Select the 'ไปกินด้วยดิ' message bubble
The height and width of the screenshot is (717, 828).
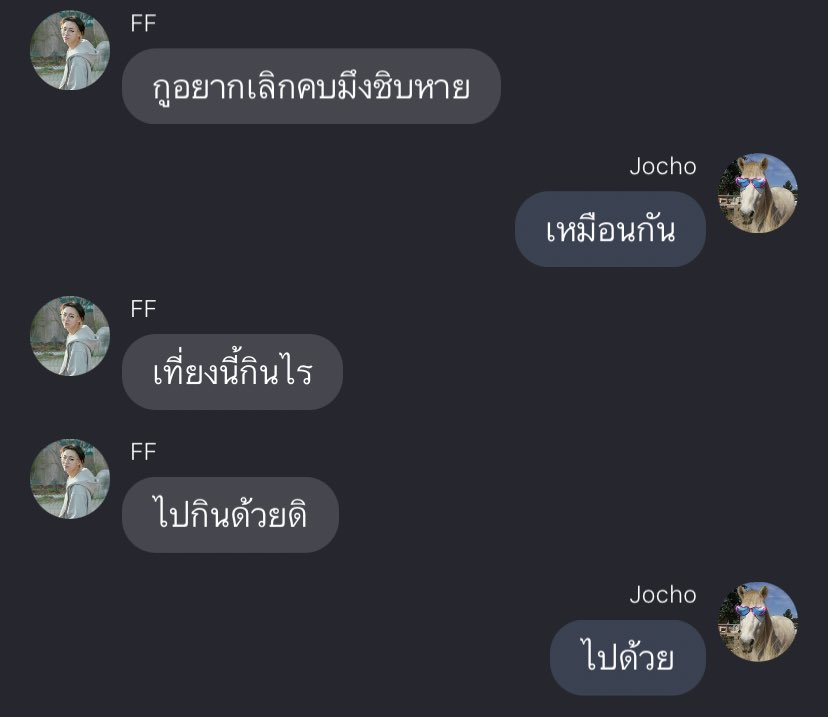pyautogui.click(x=230, y=515)
